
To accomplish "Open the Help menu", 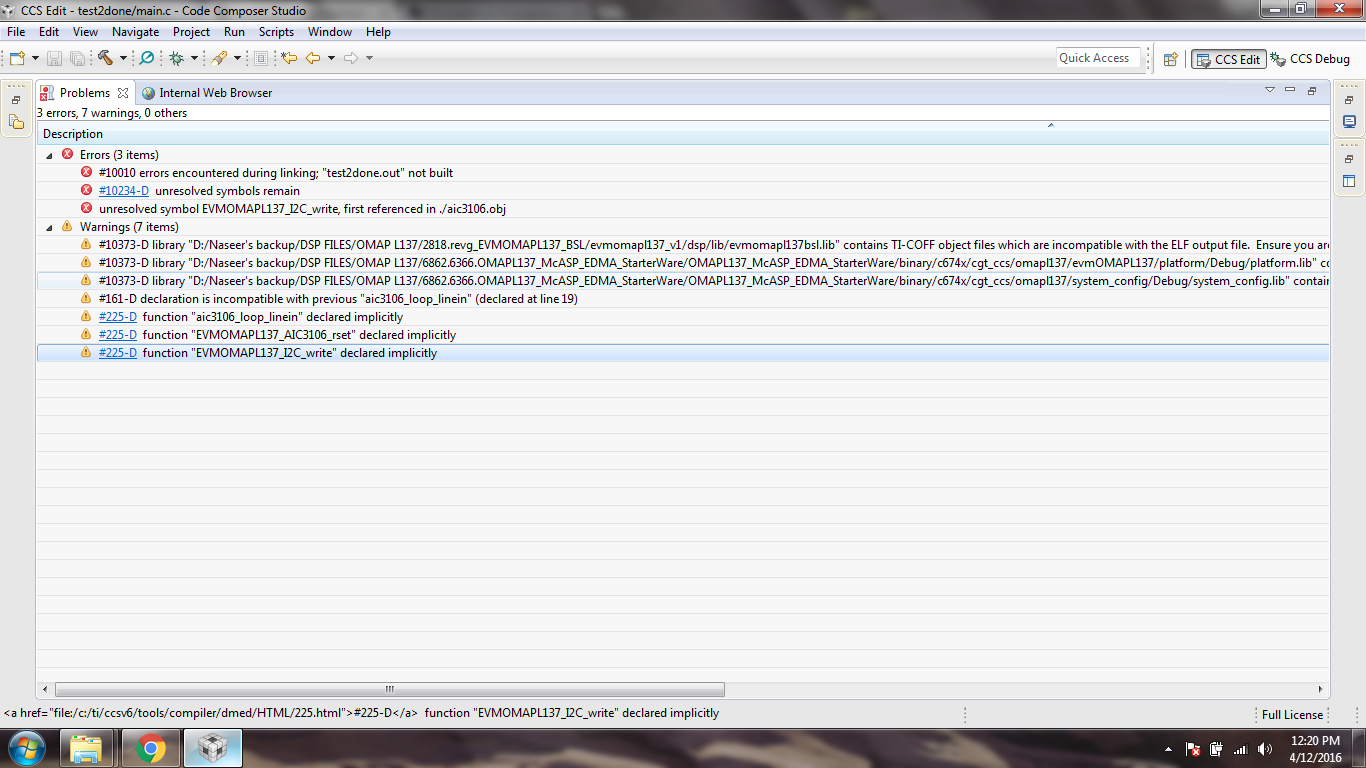I will (x=378, y=32).
